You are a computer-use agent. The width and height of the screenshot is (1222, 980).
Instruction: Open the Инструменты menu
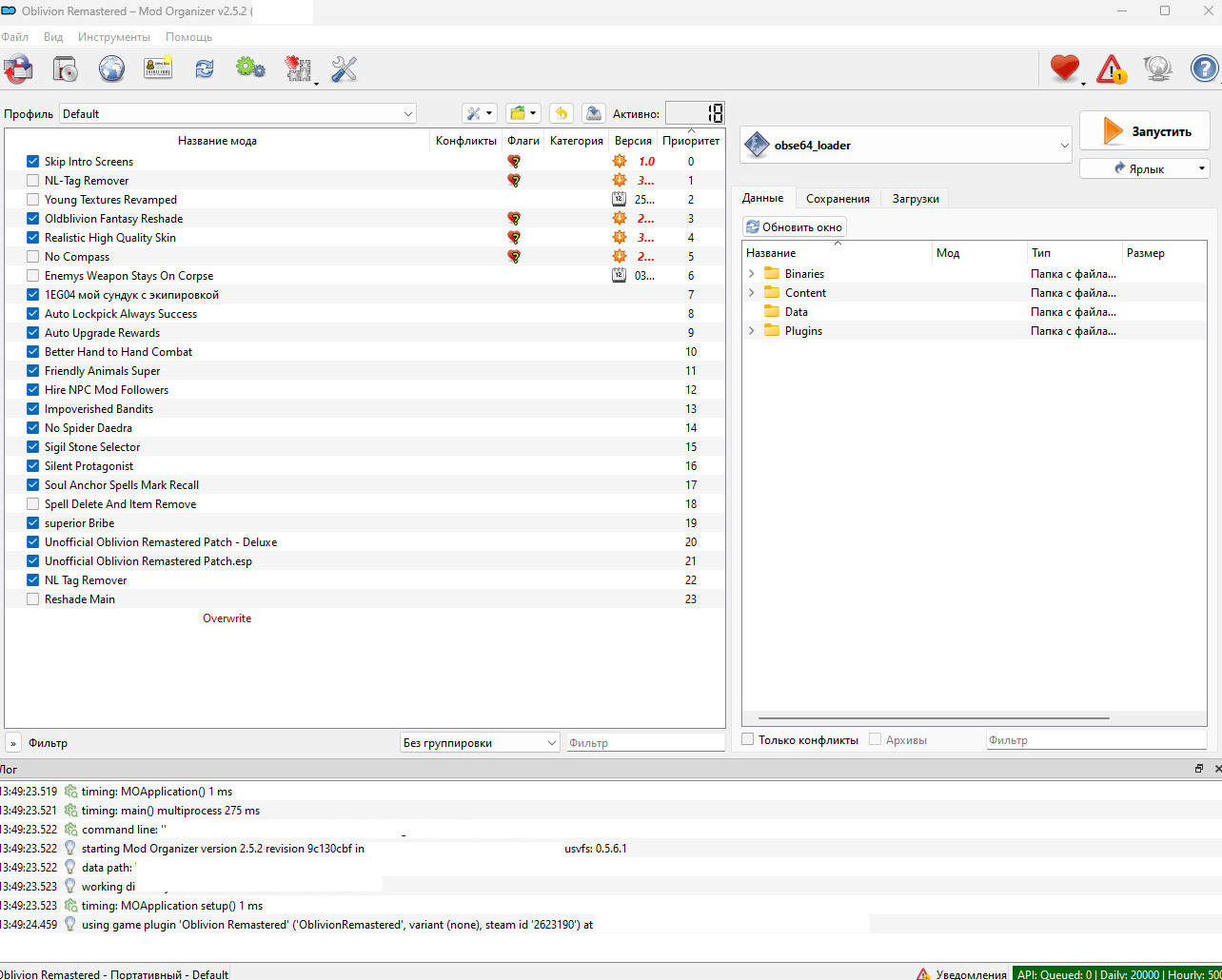(114, 37)
